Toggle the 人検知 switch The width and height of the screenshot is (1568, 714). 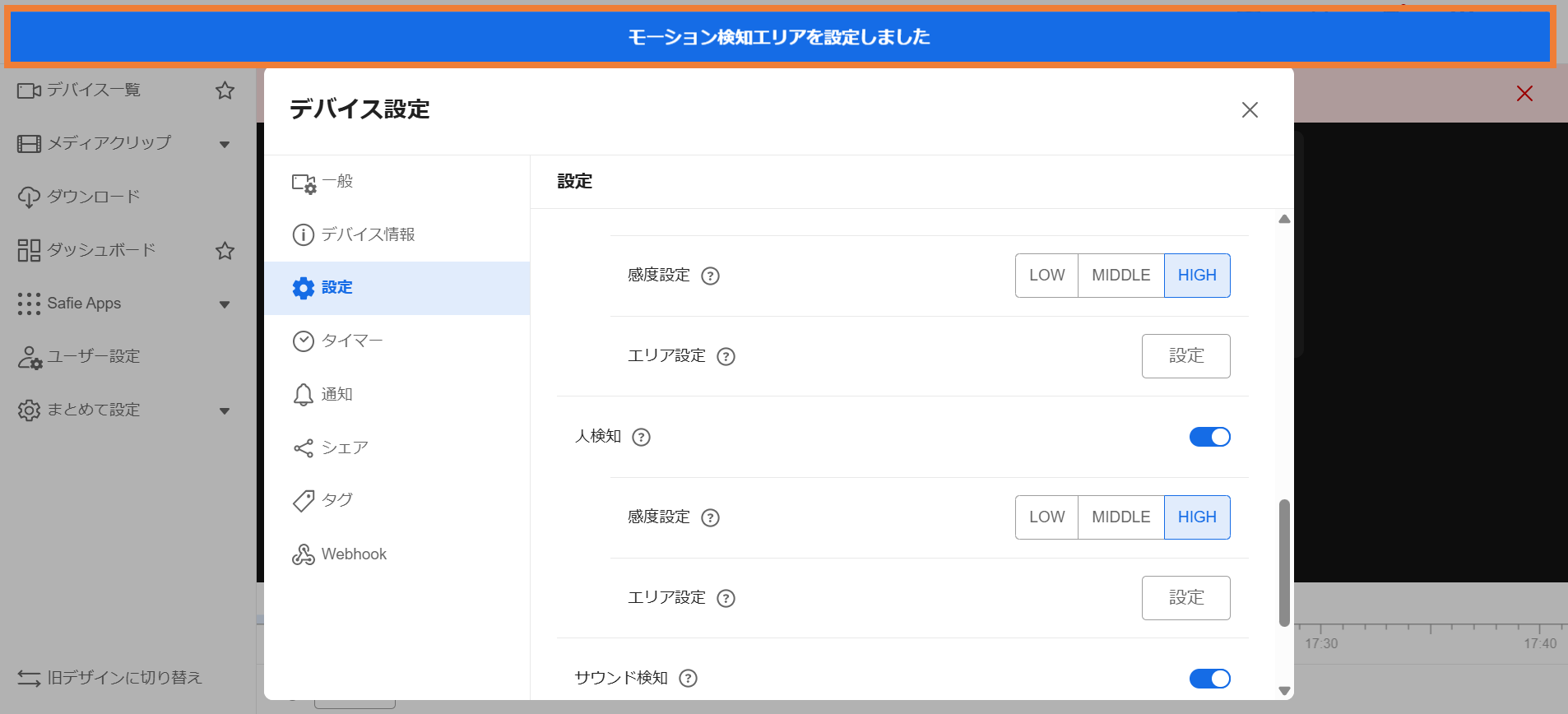[x=1209, y=437]
